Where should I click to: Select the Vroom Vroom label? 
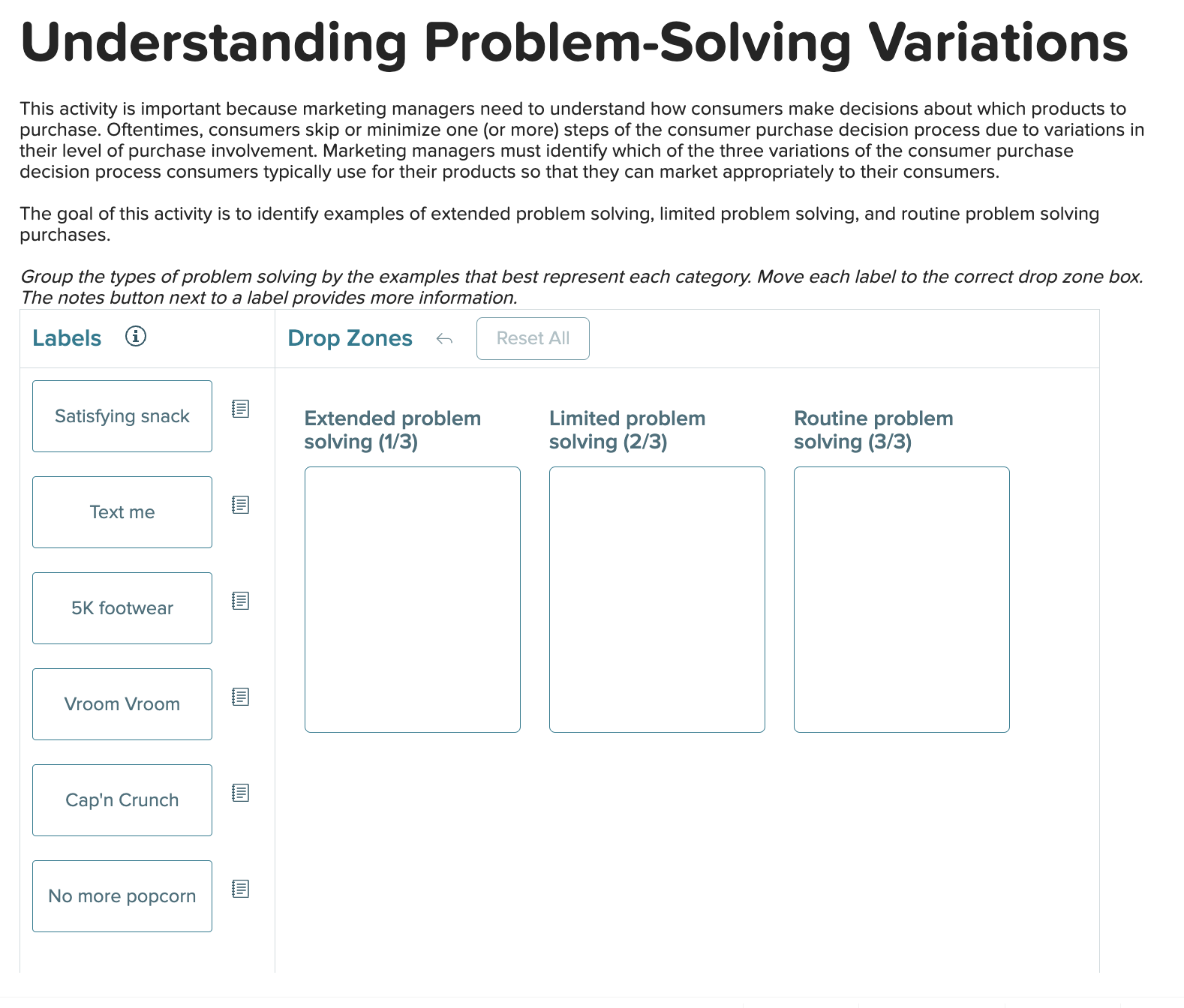pyautogui.click(x=122, y=703)
